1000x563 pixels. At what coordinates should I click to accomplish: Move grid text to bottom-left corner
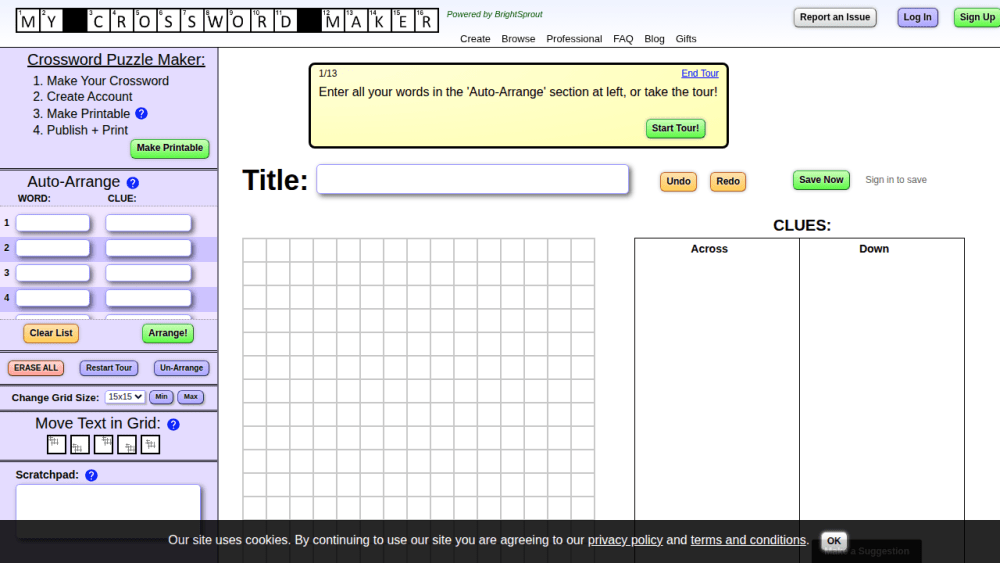[80, 444]
